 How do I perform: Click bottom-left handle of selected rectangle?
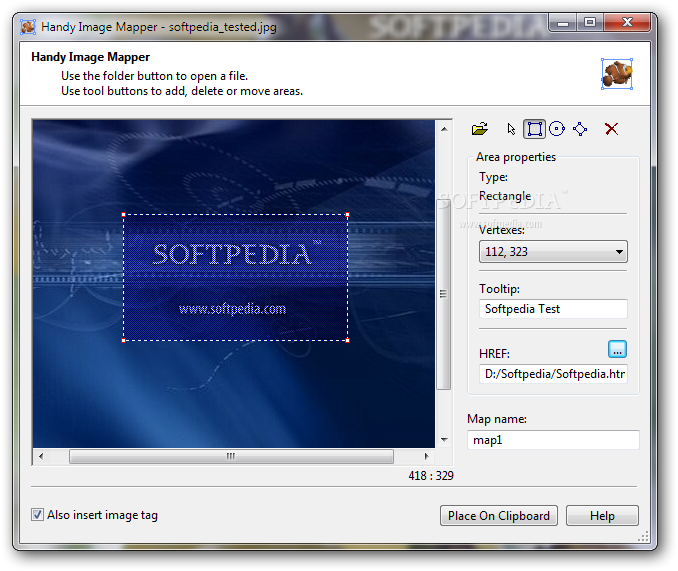pyautogui.click(x=124, y=341)
